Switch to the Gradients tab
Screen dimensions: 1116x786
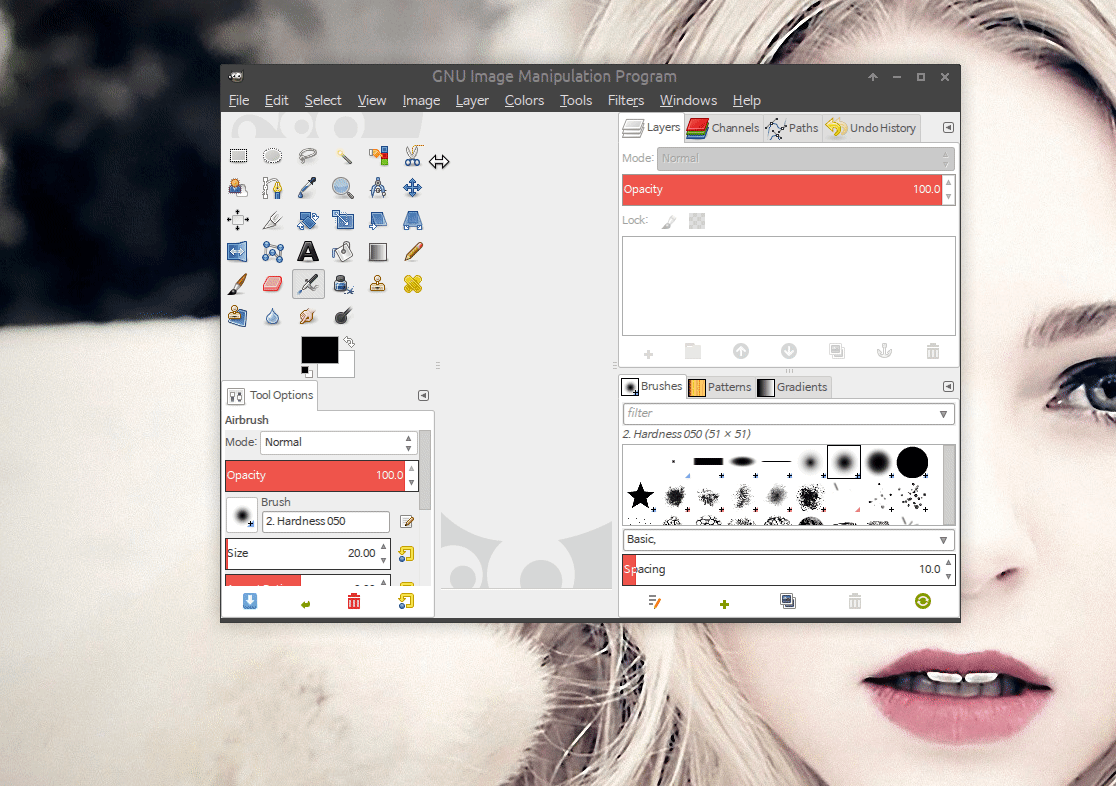(x=793, y=387)
